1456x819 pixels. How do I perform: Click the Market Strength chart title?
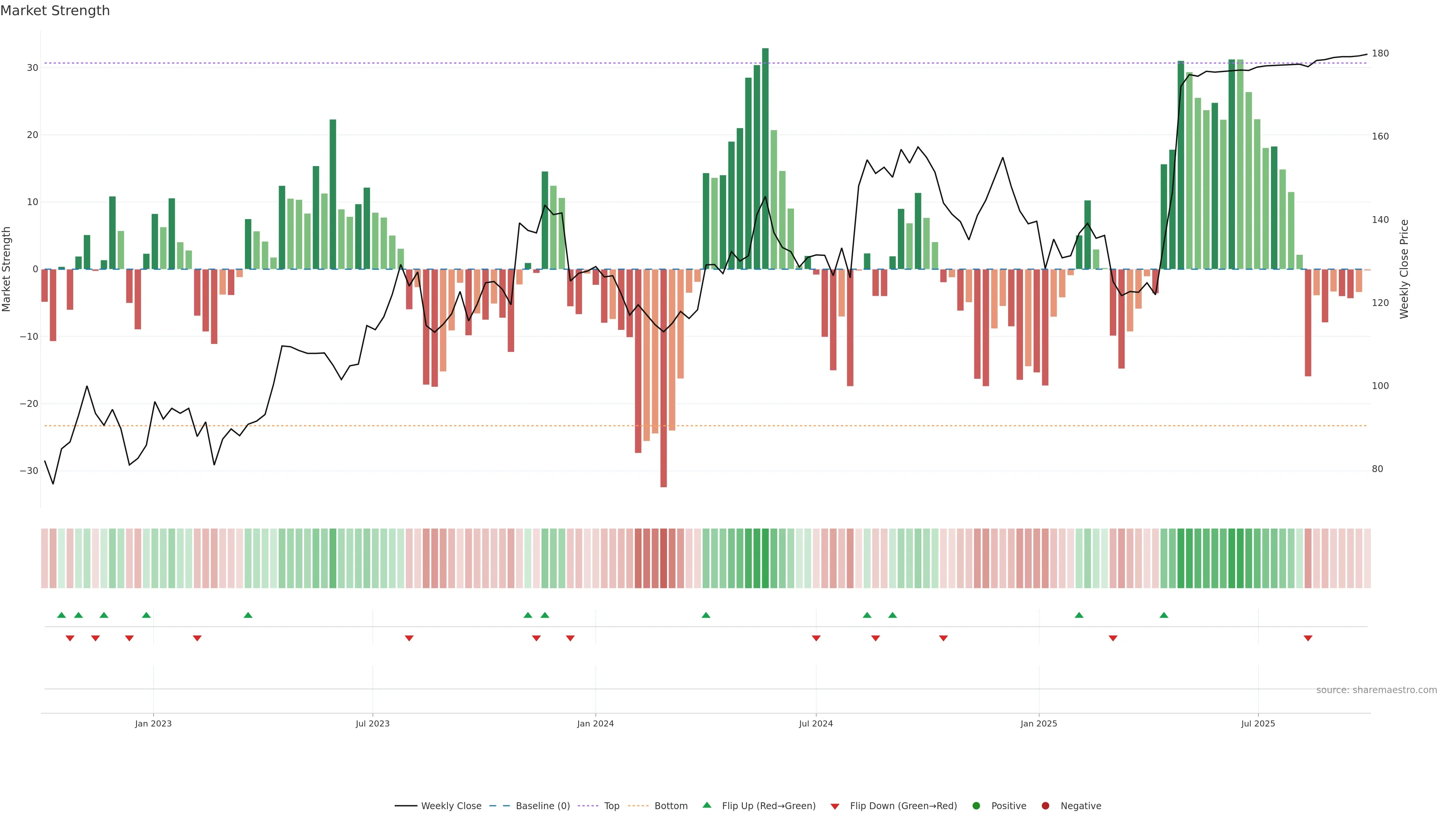pyautogui.click(x=55, y=11)
